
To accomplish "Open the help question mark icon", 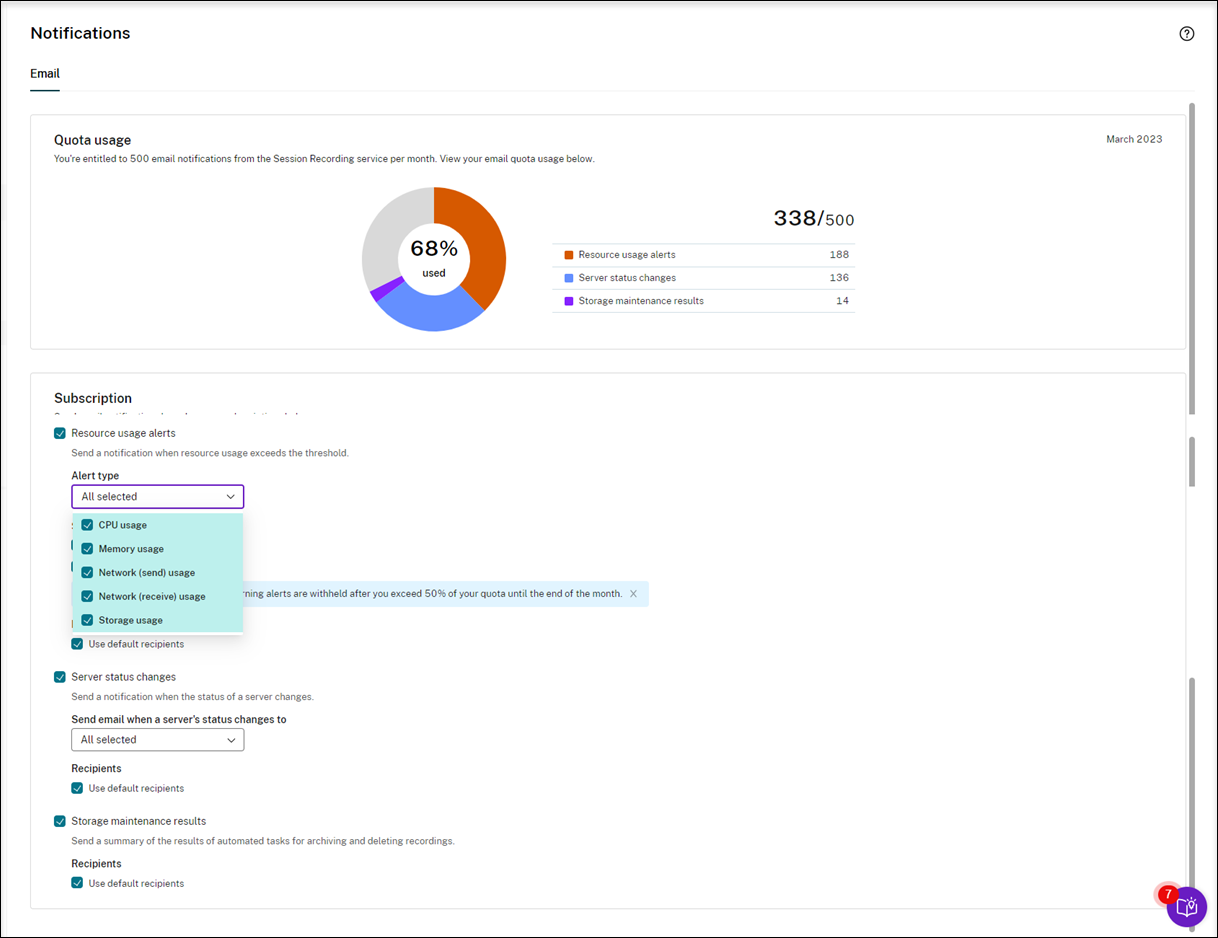I will [1187, 34].
